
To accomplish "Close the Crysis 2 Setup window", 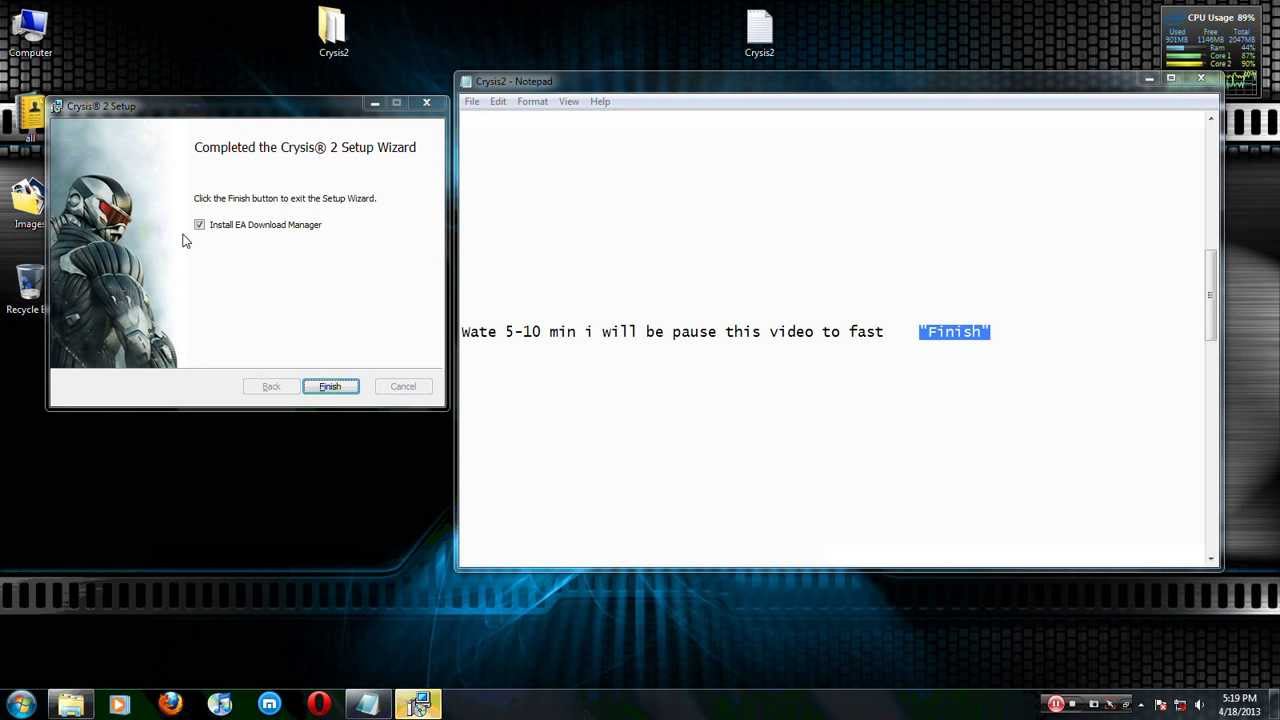I will [x=426, y=103].
